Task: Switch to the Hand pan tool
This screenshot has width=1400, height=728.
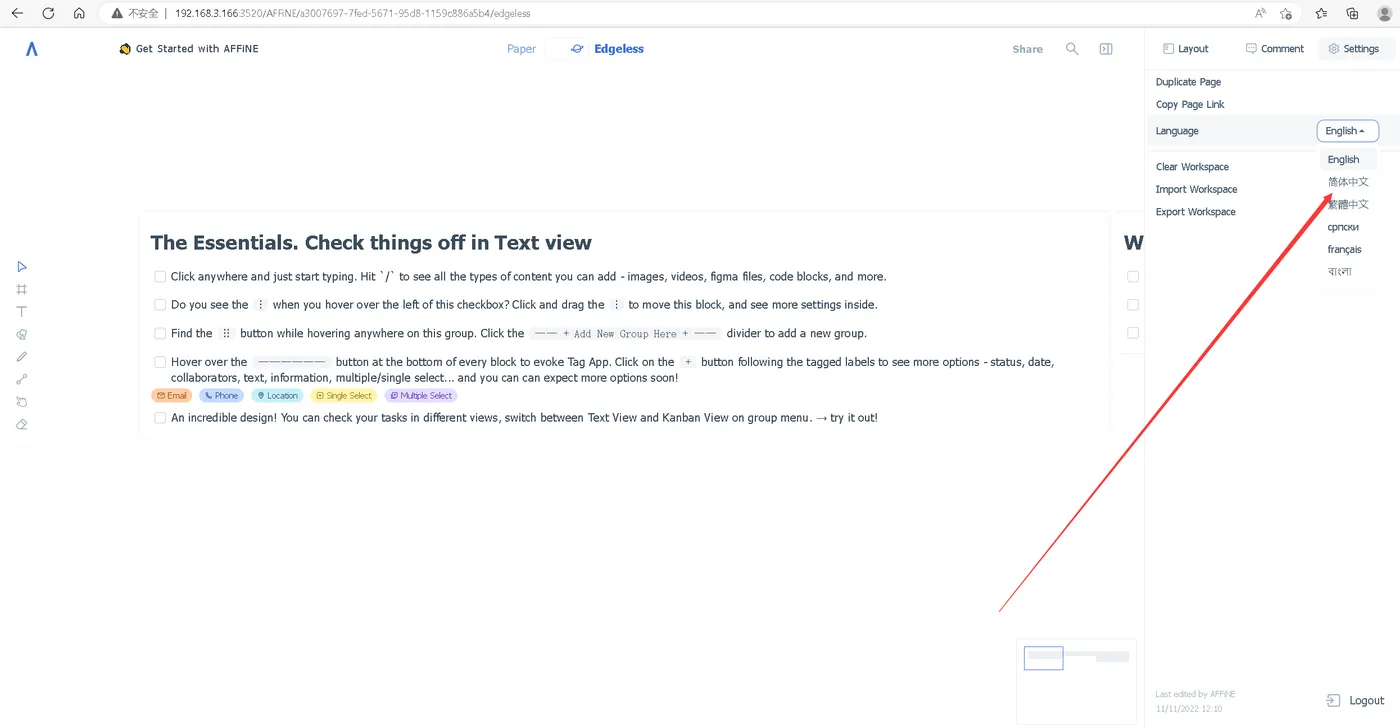Action: pos(22,402)
